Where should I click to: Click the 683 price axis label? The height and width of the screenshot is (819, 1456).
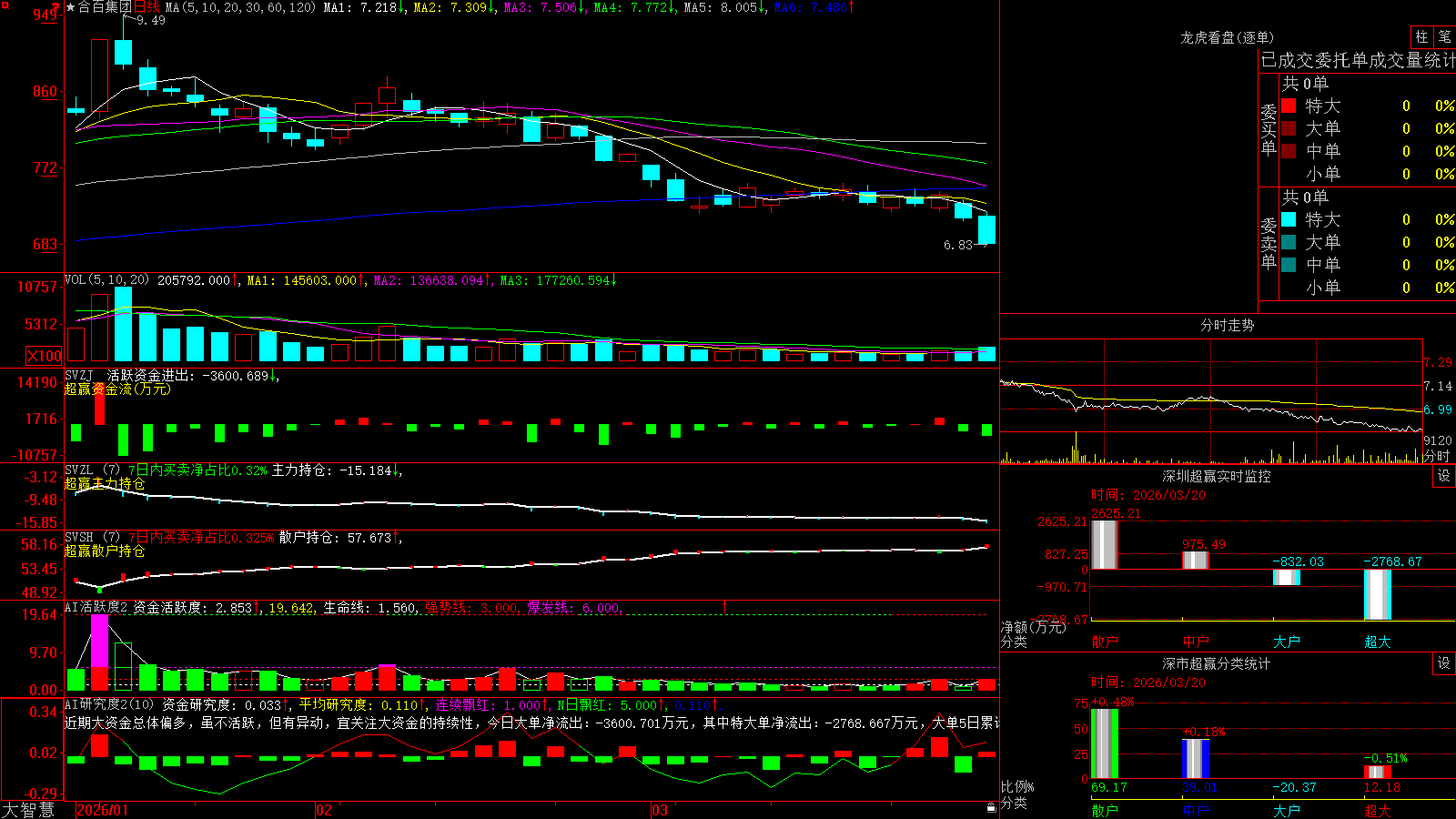pyautogui.click(x=45, y=244)
